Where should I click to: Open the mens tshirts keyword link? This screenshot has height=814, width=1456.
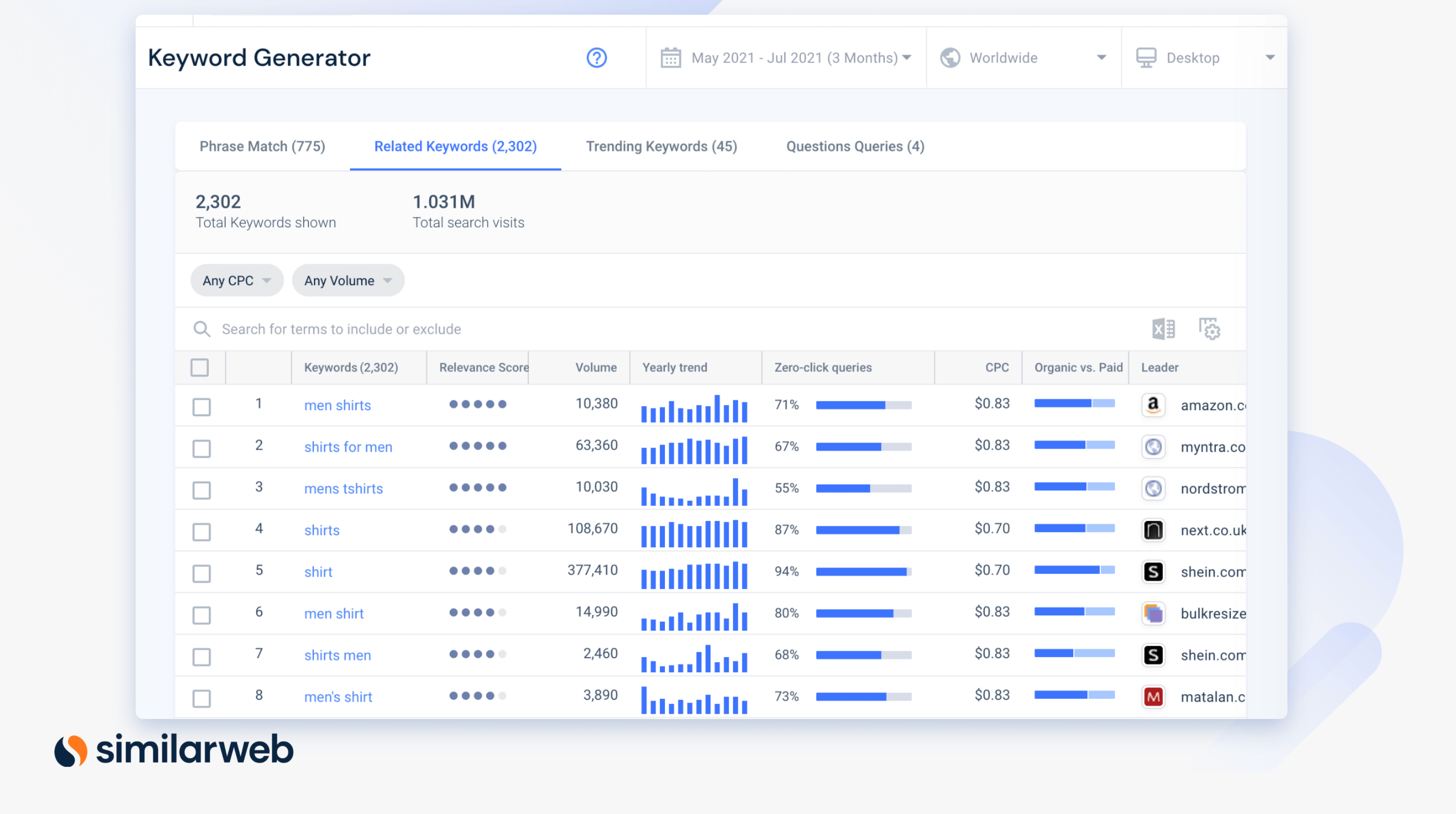(343, 488)
